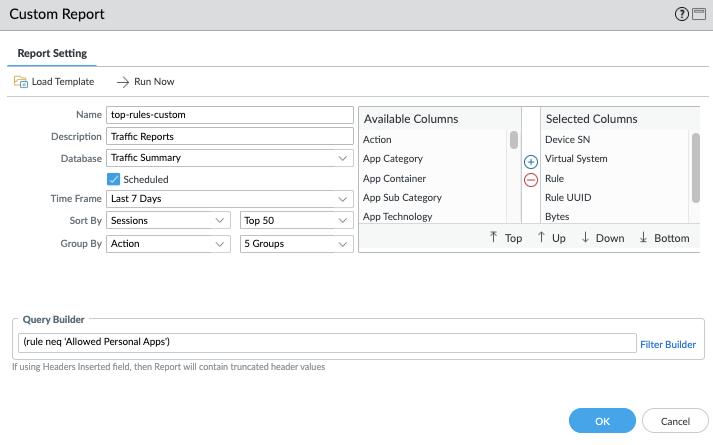This screenshot has height=445, width=713.
Task: Open the Filter Builder link
Action: [x=667, y=345]
